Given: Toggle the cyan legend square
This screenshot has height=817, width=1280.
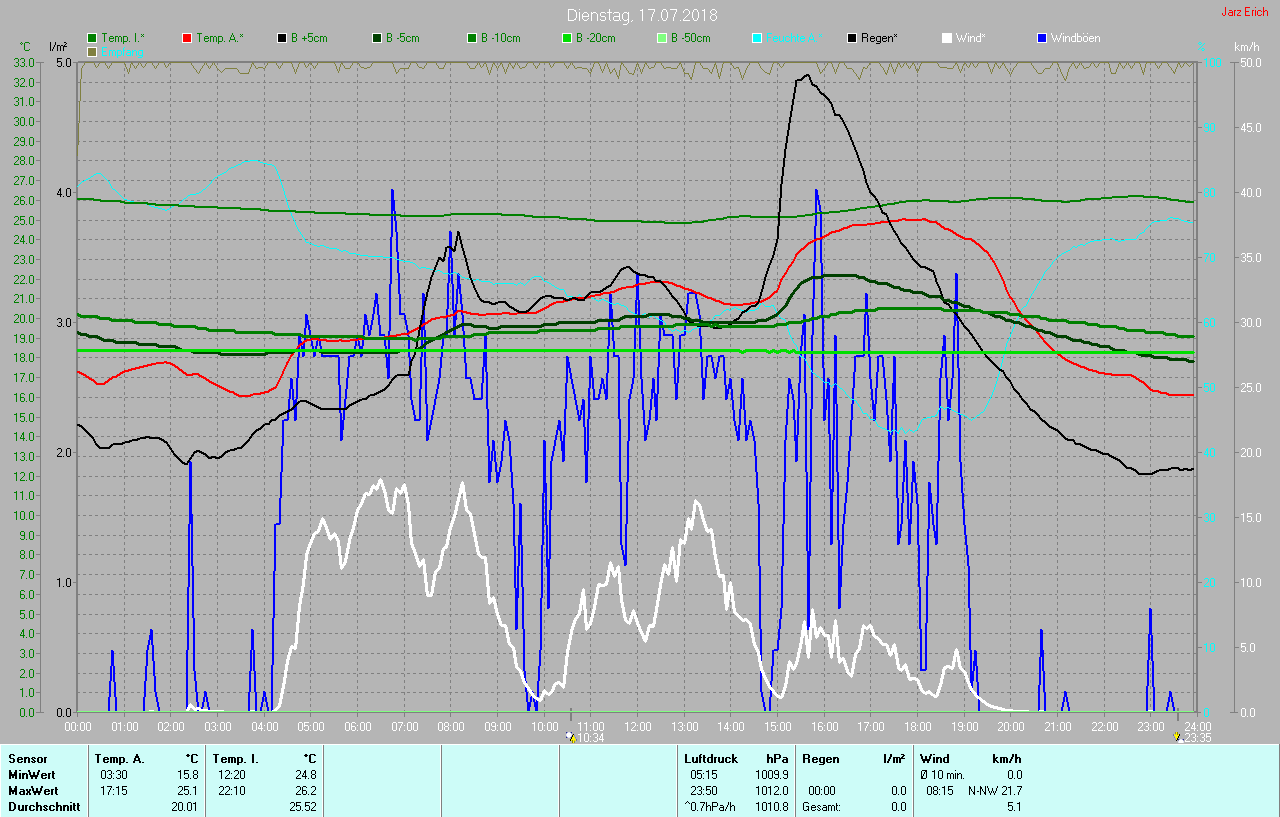Looking at the screenshot, I should pyautogui.click(x=757, y=38).
